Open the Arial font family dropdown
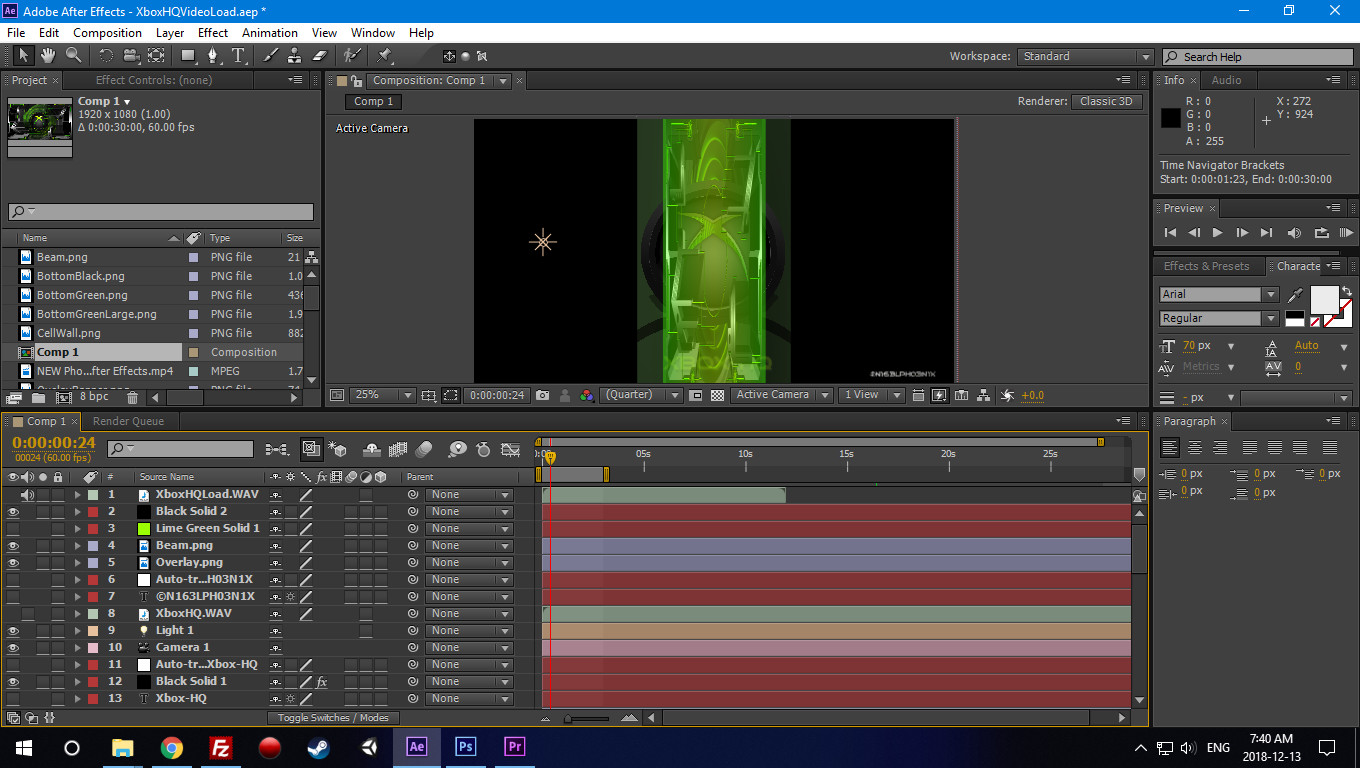Image resolution: width=1360 pixels, height=768 pixels. [x=1219, y=294]
